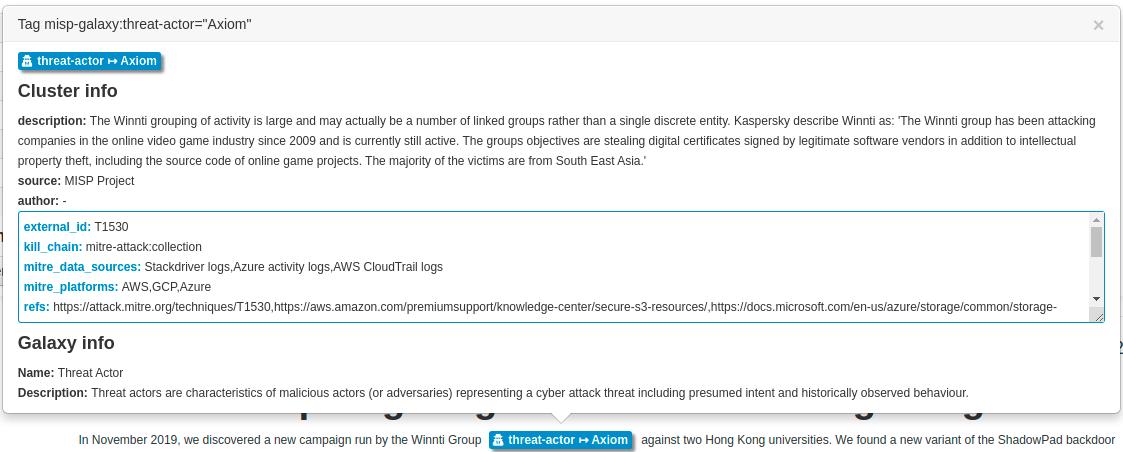Screen dimensions: 1123x452
Task: Click the refs key in metadata box
Action: tap(36, 307)
